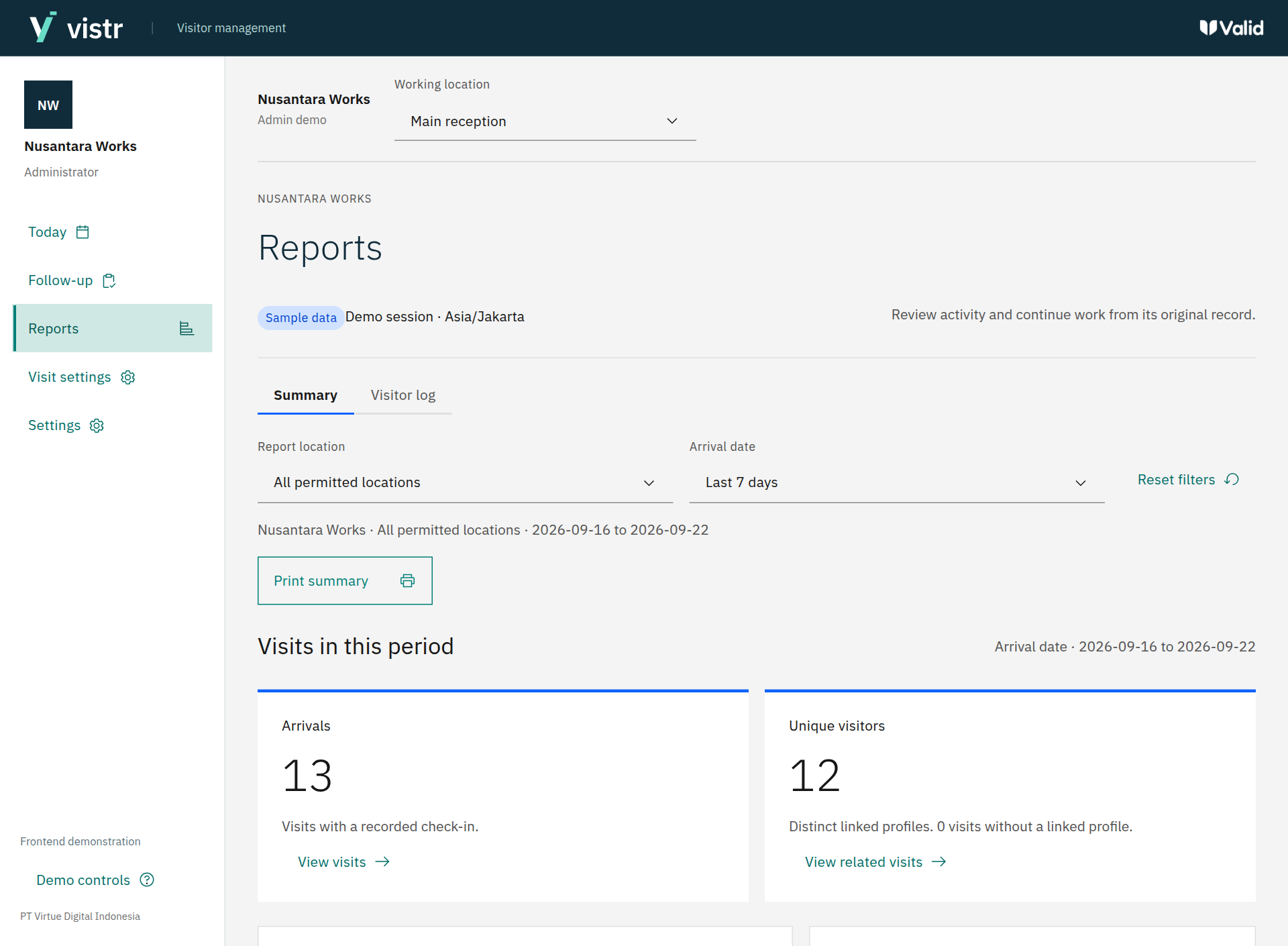Click 'Visits with a recorded check-in.' text

[x=380, y=827]
